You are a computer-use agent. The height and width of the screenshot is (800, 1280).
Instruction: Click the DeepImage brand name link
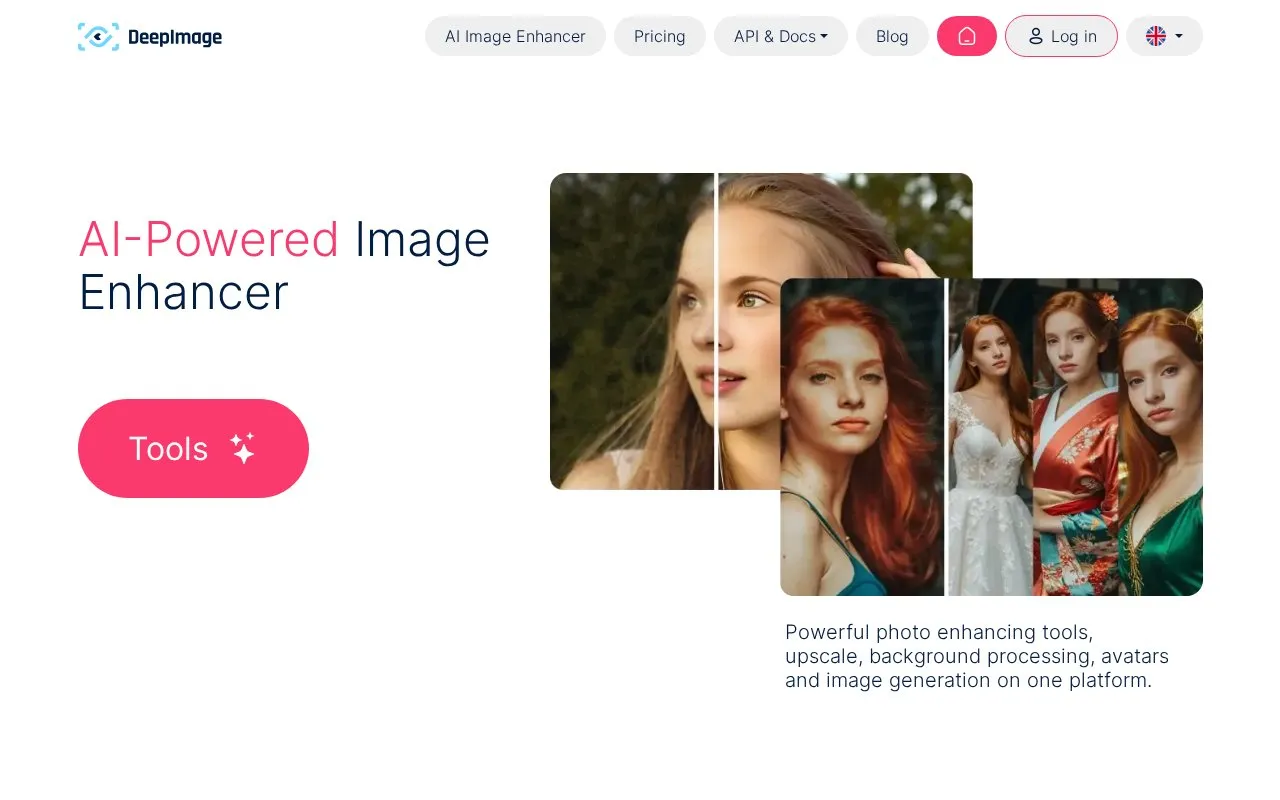click(175, 38)
